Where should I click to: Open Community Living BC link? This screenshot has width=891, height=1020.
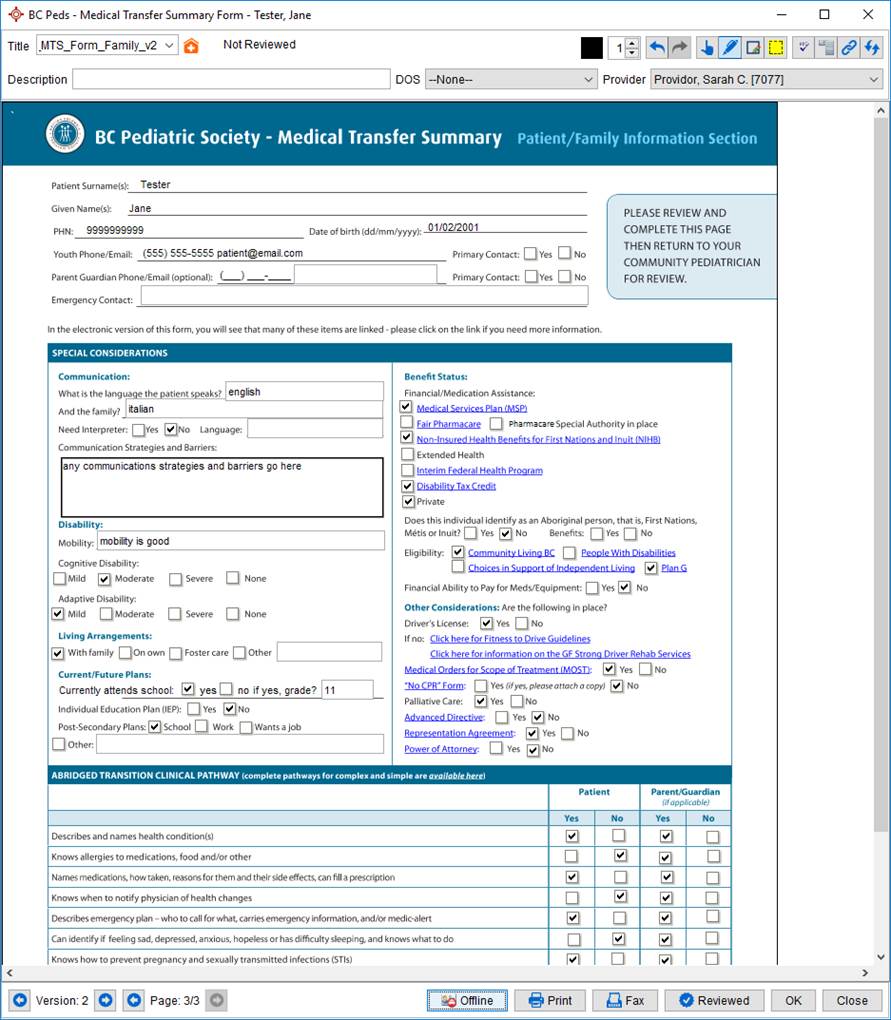pyautogui.click(x=511, y=552)
